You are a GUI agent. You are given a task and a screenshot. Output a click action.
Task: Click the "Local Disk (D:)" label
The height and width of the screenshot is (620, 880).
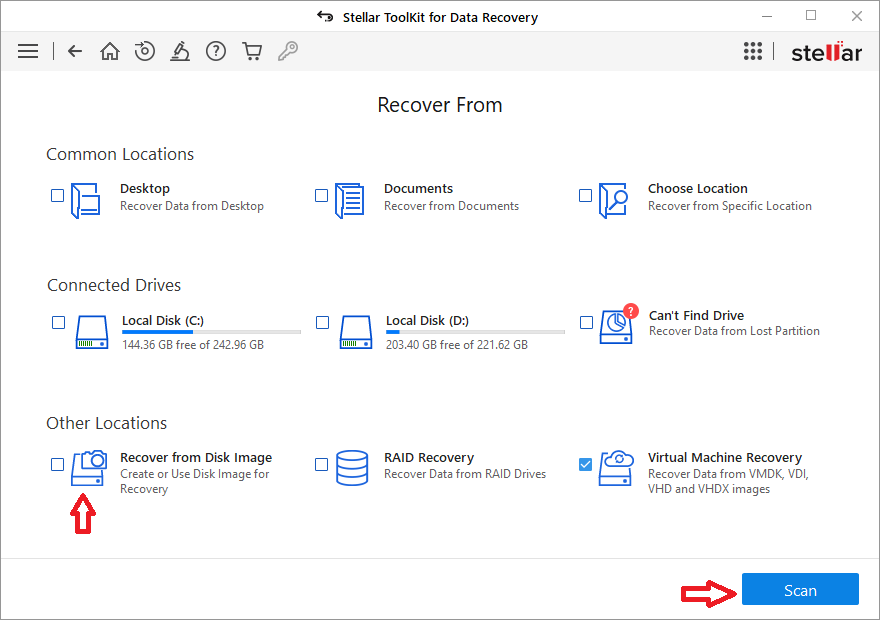[427, 320]
